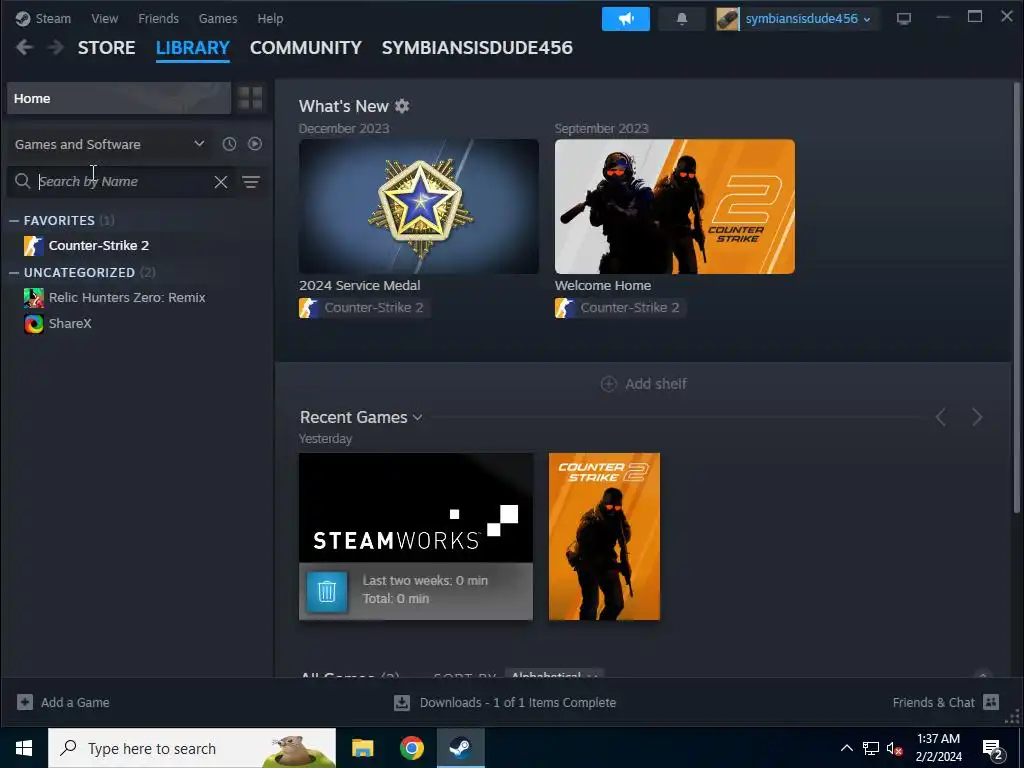Click the search magnifier icon

[x=22, y=181]
